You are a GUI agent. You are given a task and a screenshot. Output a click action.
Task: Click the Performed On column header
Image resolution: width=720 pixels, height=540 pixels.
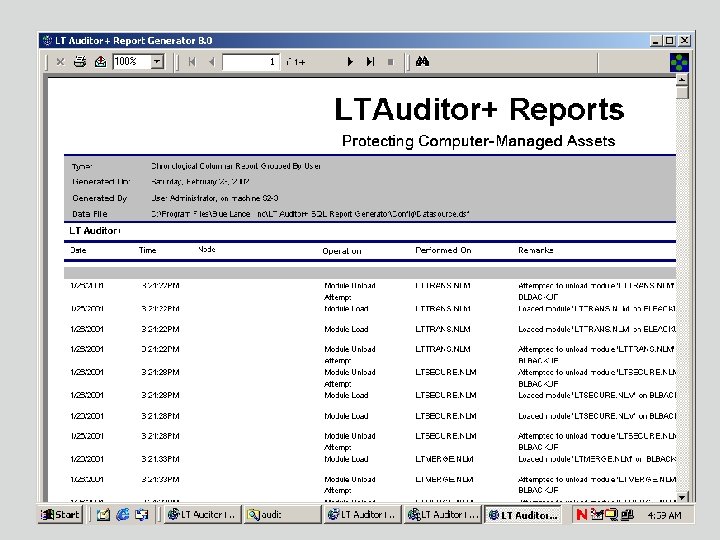click(x=443, y=250)
